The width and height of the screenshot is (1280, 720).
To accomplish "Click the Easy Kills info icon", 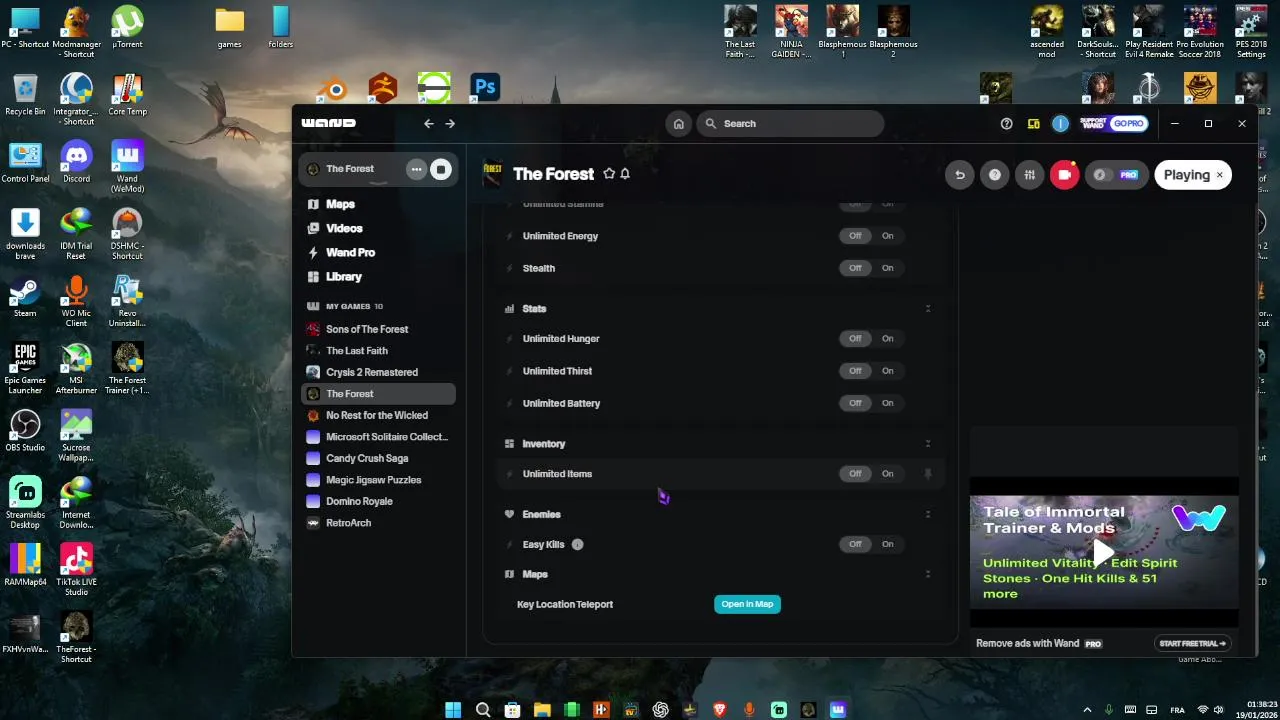I will tap(577, 545).
